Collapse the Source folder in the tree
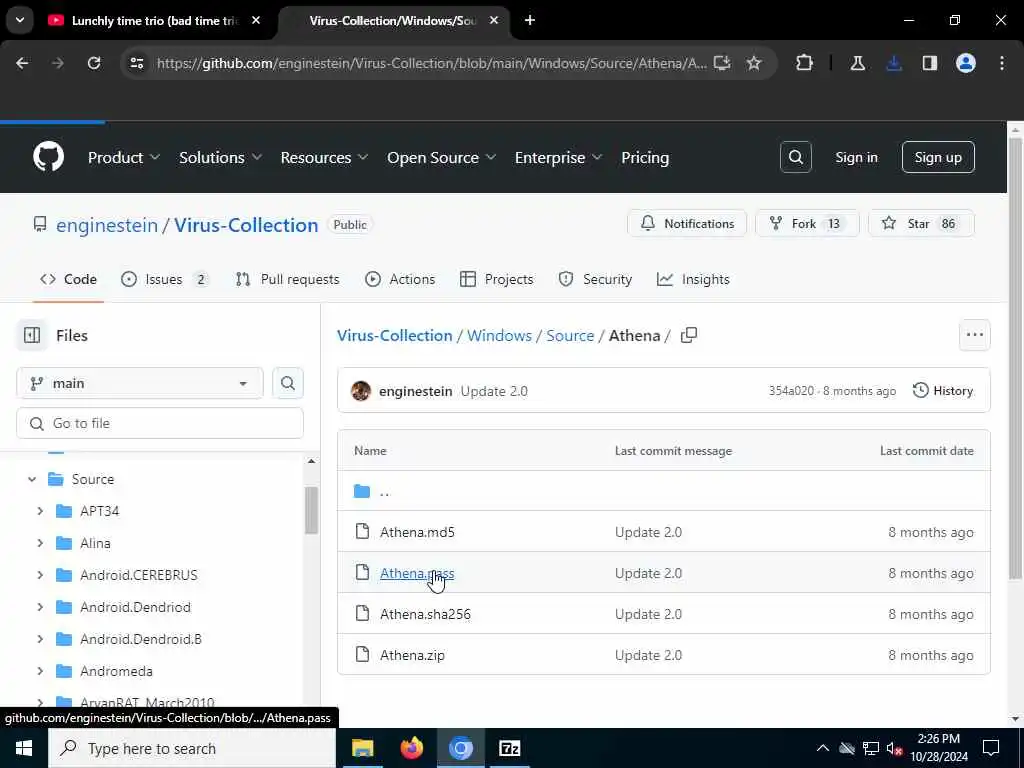This screenshot has height=768, width=1024. [x=32, y=479]
